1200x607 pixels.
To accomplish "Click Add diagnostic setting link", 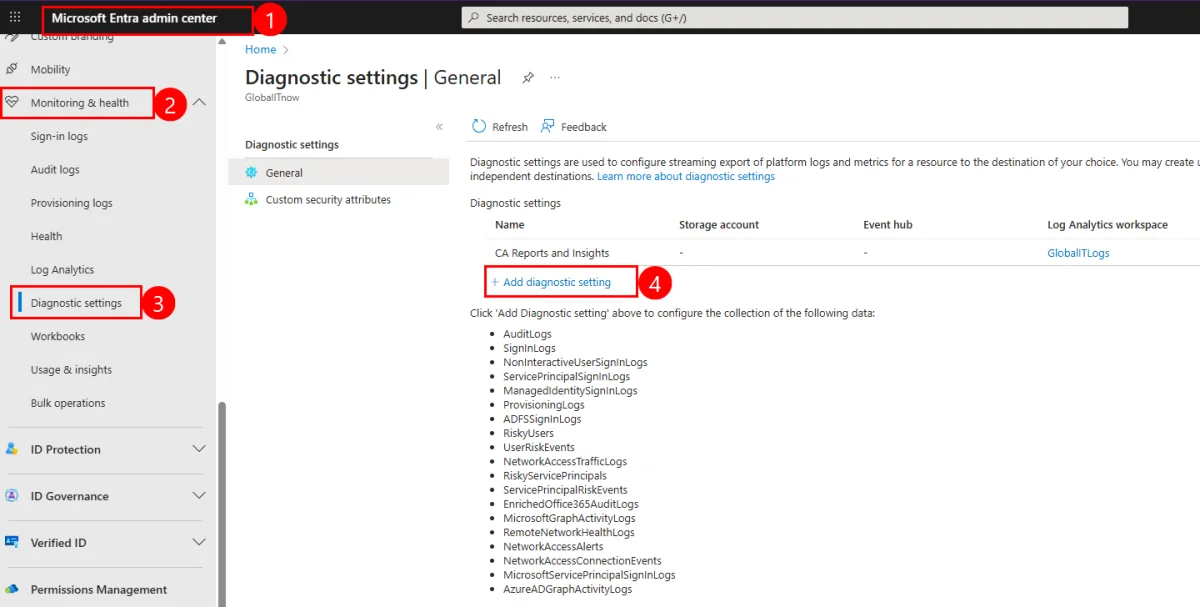I will [556, 282].
